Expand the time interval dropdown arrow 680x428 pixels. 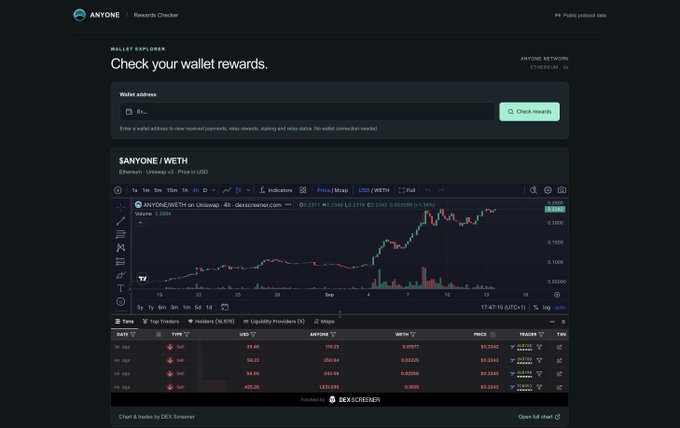[213, 190]
